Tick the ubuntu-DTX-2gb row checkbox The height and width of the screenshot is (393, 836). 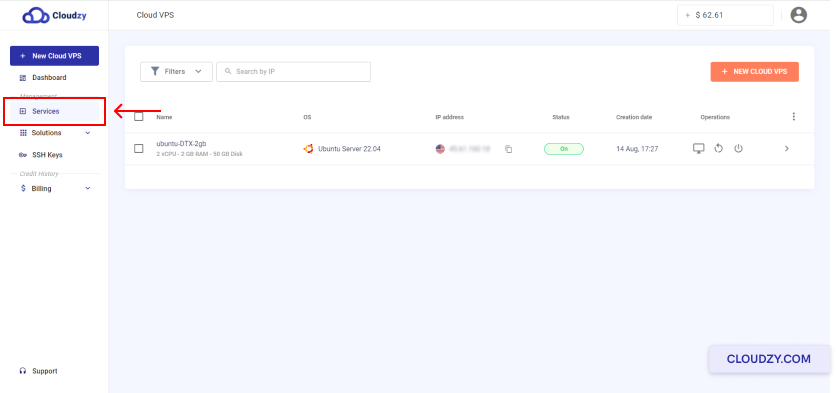[139, 149]
